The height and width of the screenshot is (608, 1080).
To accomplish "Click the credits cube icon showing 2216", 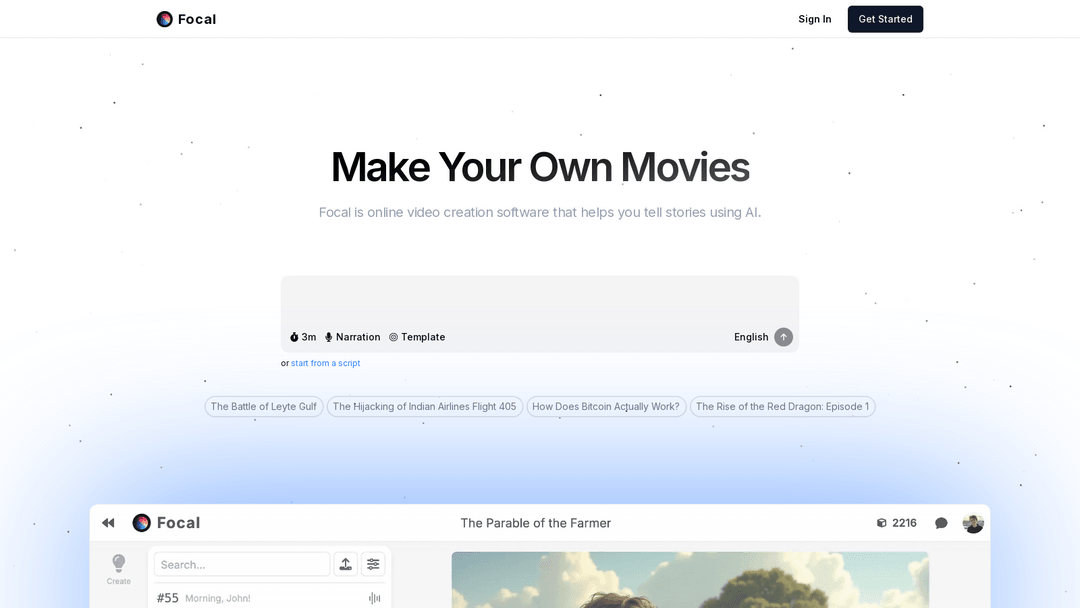I will point(882,523).
